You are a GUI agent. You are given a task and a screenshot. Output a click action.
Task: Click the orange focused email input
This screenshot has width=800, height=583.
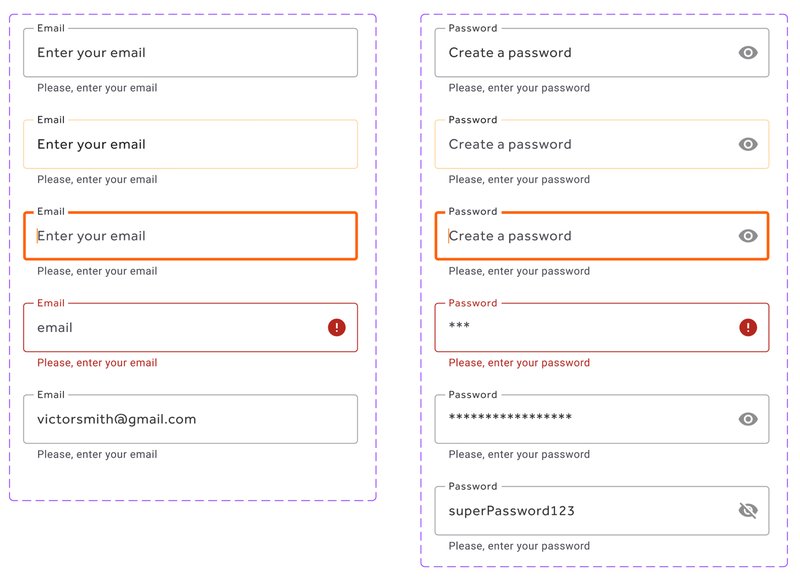pyautogui.click(x=190, y=236)
